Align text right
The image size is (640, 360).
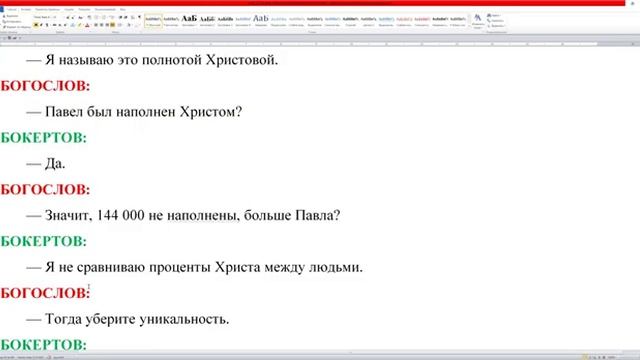click(x=107, y=25)
